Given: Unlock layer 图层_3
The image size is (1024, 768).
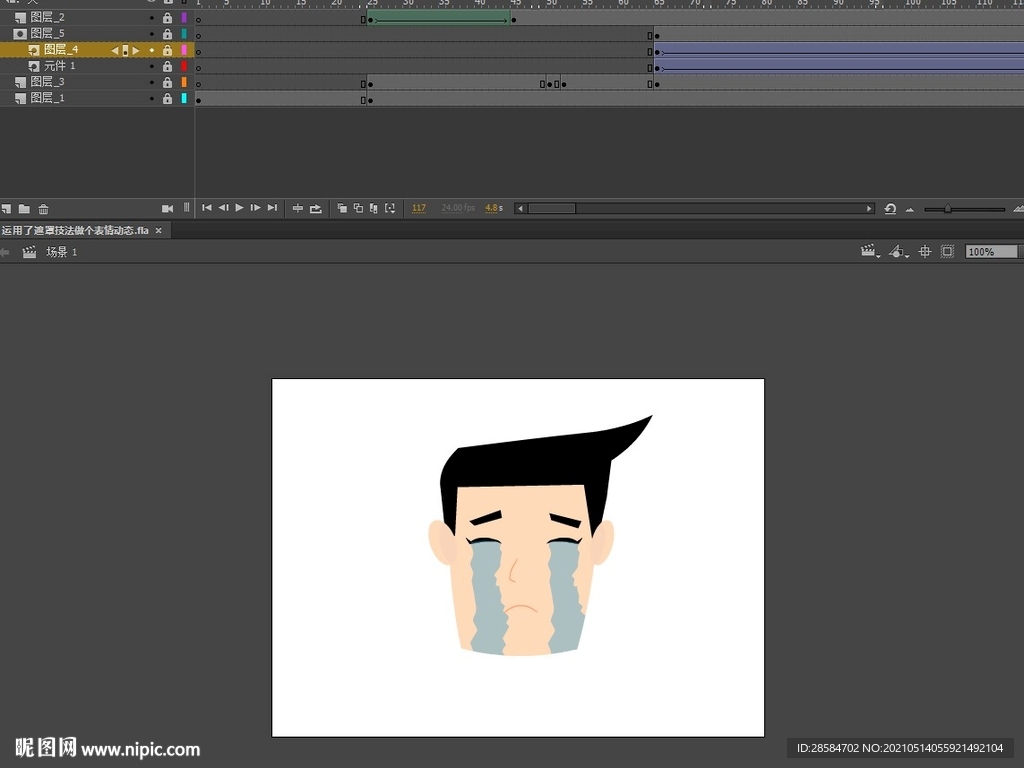Looking at the screenshot, I should click(x=167, y=82).
